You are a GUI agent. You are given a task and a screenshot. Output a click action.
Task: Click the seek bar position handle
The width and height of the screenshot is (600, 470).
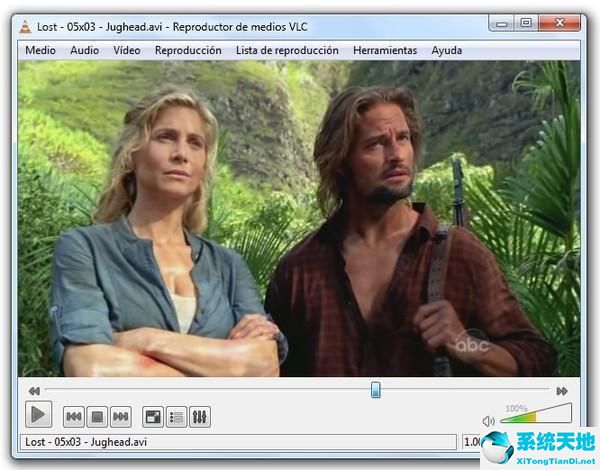point(376,390)
